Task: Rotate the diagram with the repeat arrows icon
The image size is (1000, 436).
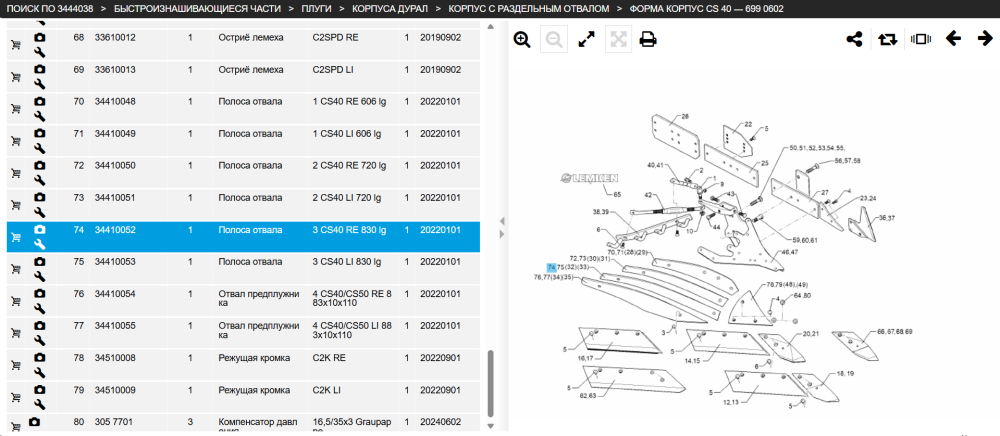Action: [887, 40]
